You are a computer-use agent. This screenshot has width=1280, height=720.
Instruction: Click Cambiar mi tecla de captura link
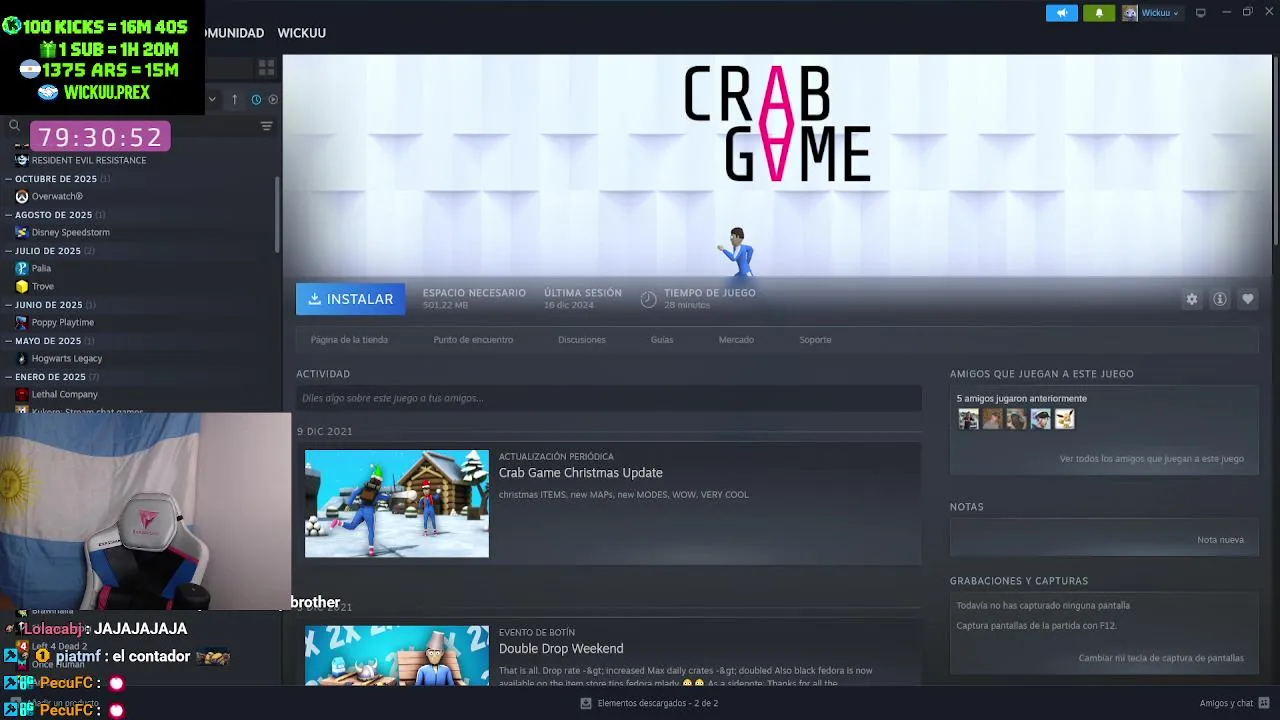tap(1161, 658)
